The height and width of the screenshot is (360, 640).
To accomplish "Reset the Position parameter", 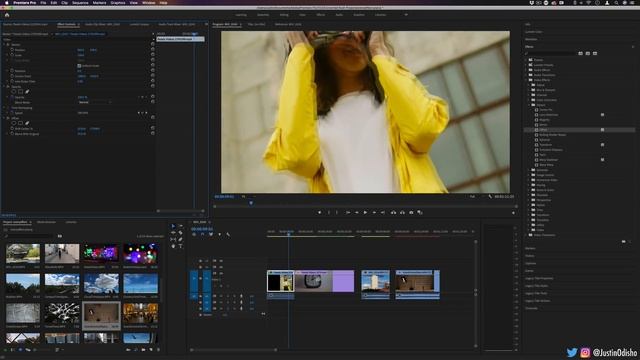I will pyautogui.click(x=153, y=50).
